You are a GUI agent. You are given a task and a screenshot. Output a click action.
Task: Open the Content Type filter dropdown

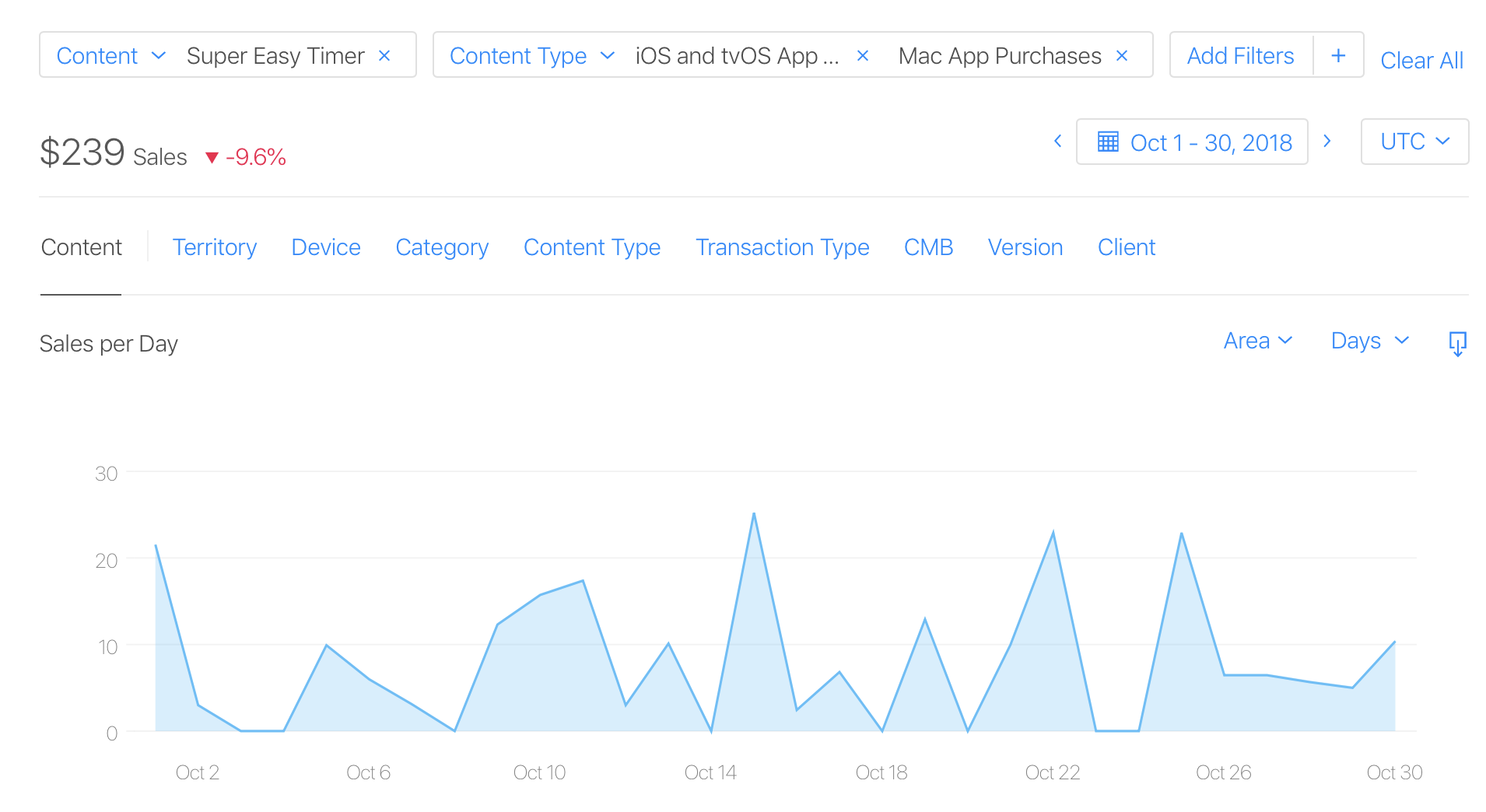pyautogui.click(x=531, y=55)
